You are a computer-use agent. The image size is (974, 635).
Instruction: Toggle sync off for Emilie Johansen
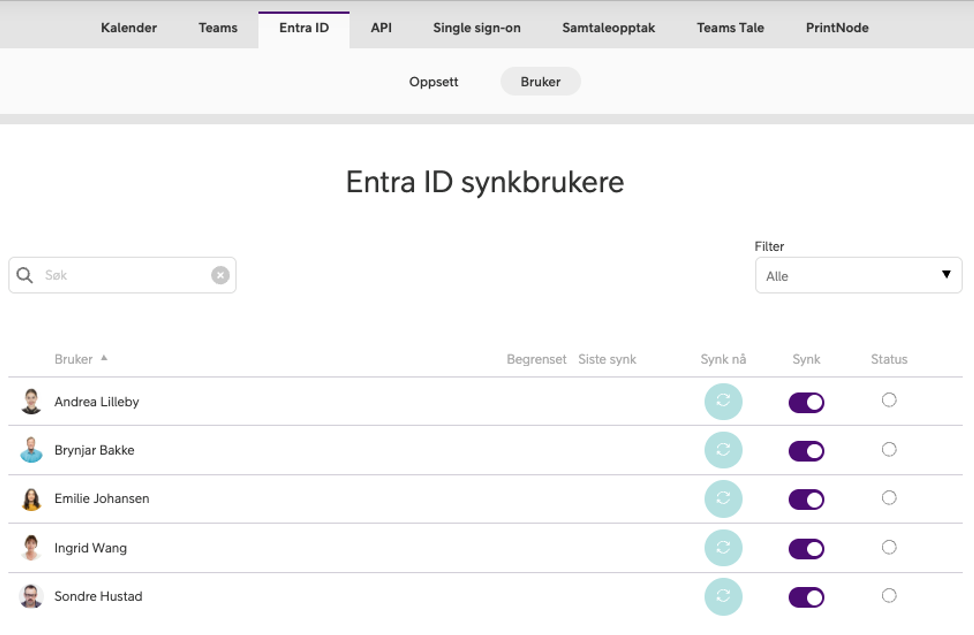click(806, 499)
